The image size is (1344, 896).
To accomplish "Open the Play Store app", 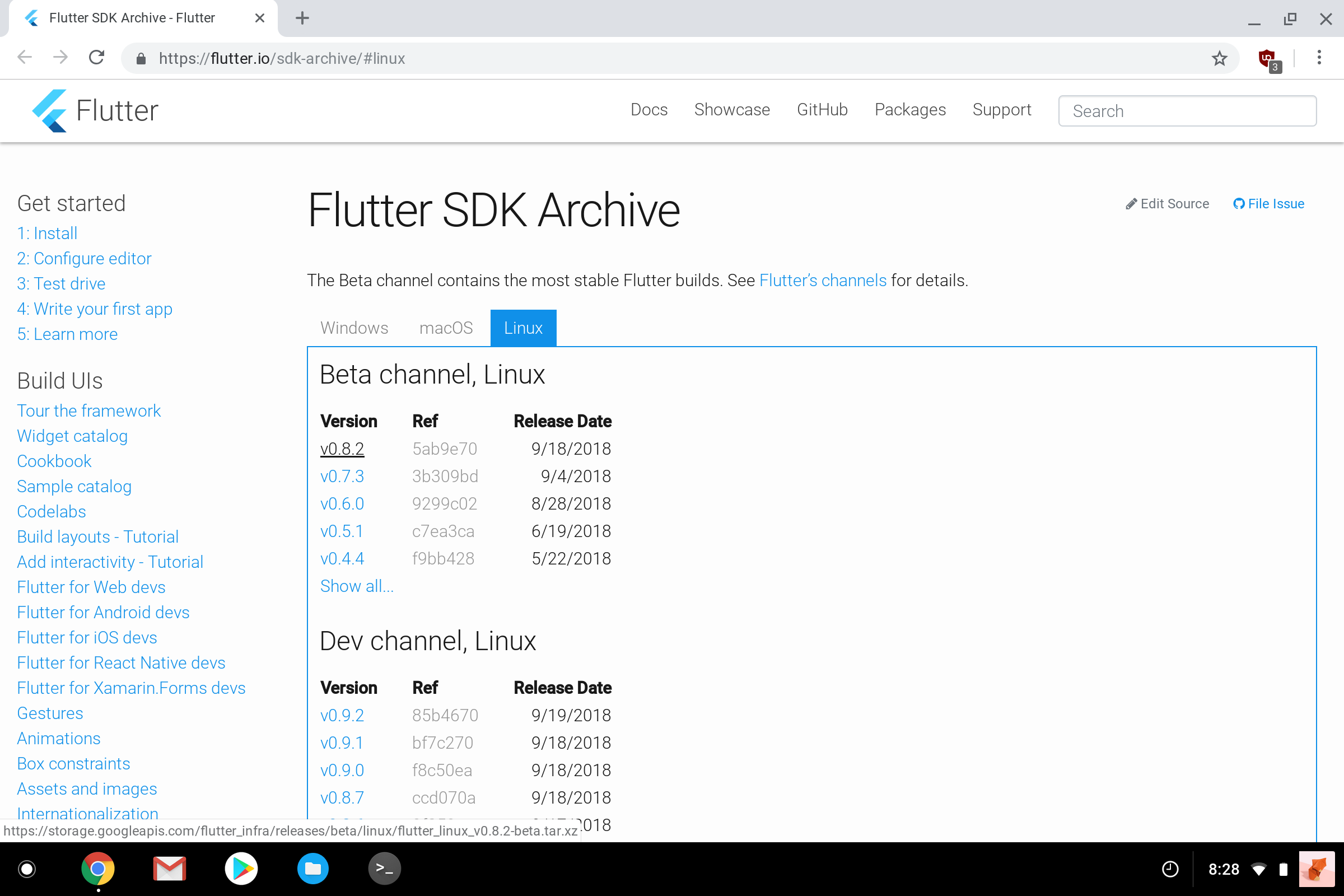I will (x=241, y=868).
